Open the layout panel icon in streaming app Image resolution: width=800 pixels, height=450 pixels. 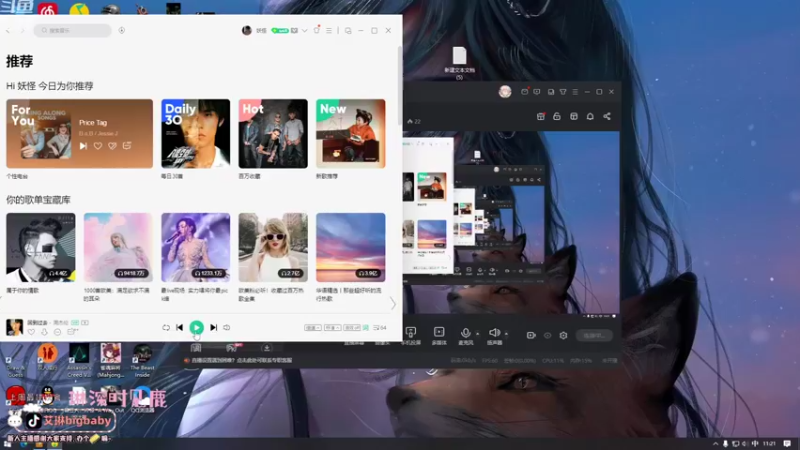(573, 116)
